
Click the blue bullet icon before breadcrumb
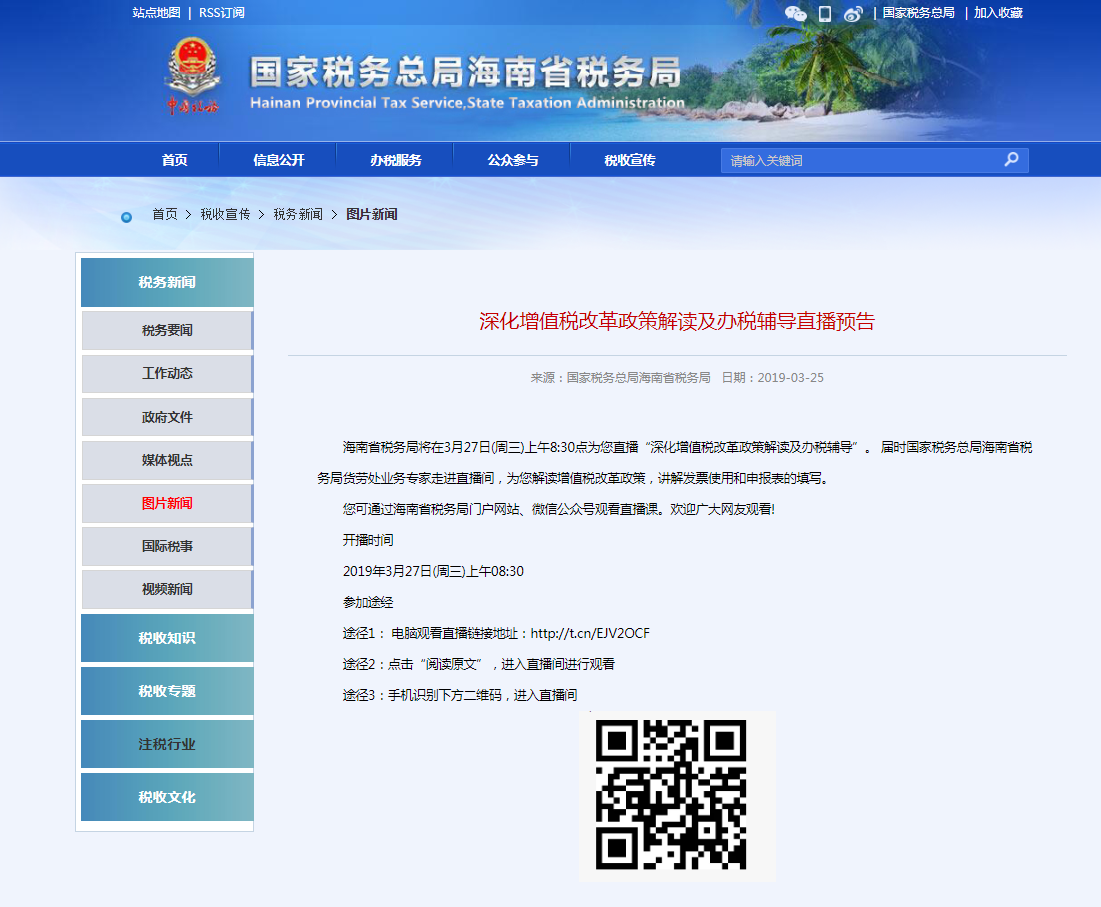pyautogui.click(x=126, y=217)
